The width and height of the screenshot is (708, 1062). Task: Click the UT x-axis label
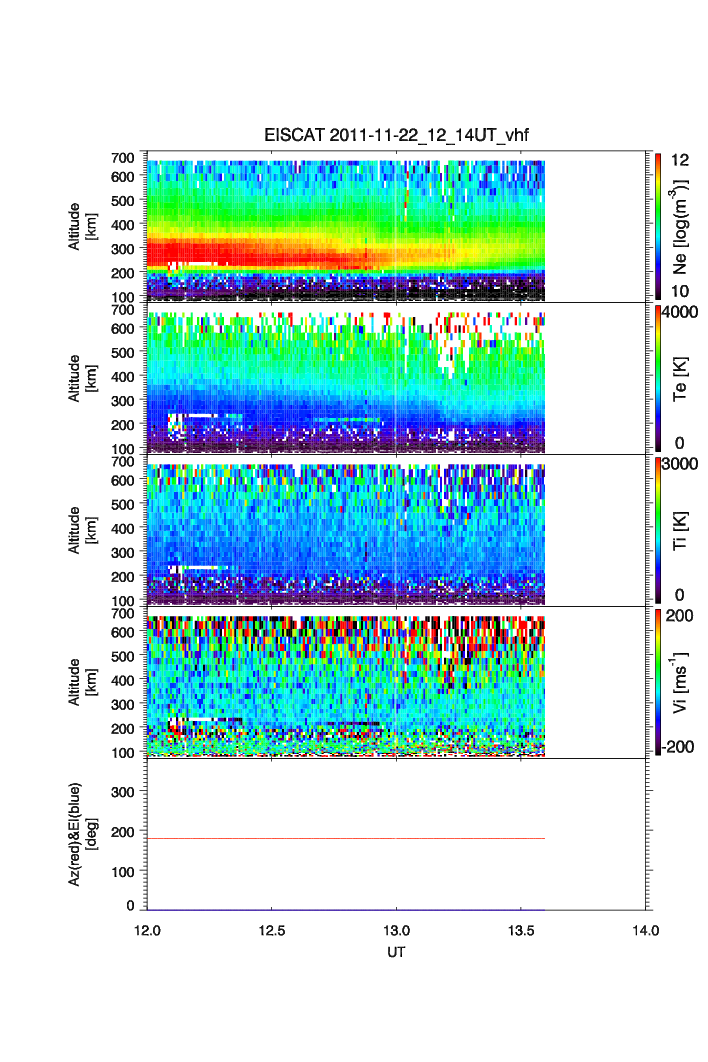coord(396,952)
